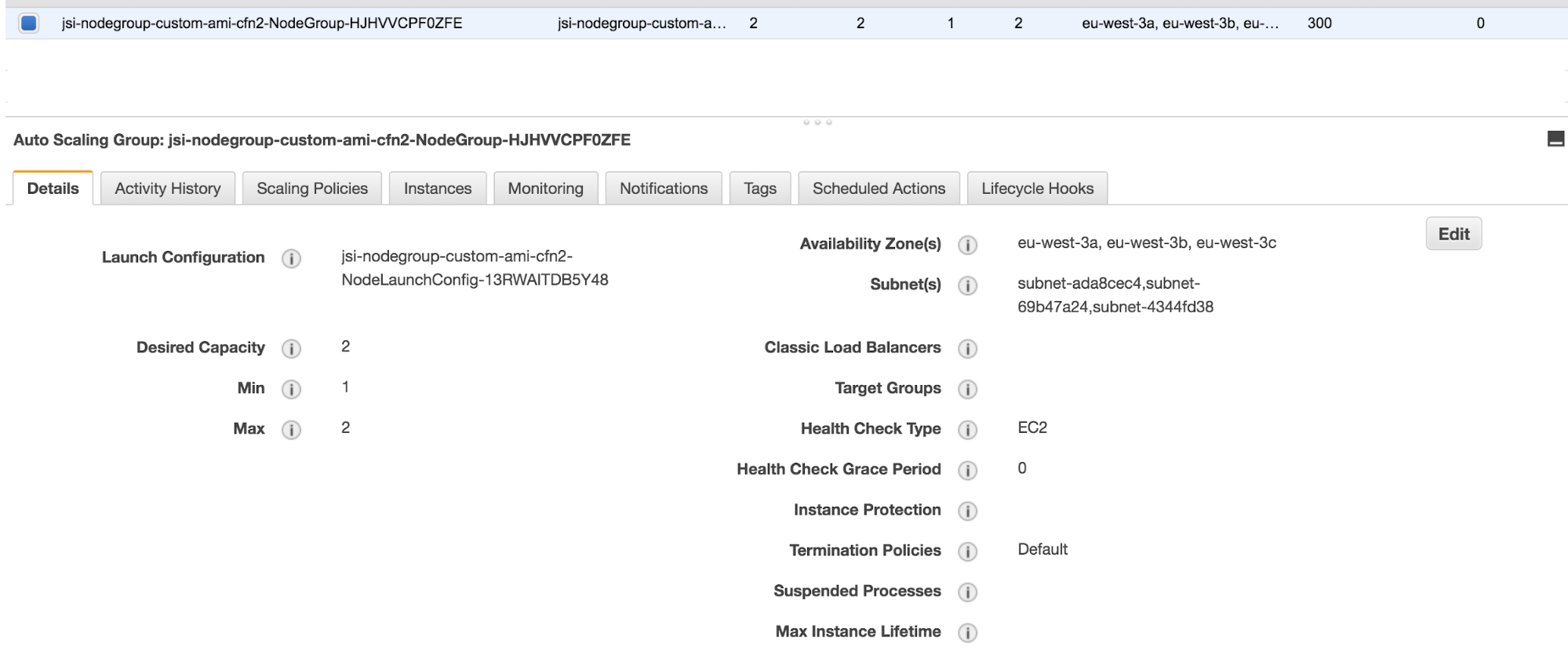The width and height of the screenshot is (1568, 662).
Task: Click info icon beside Desired Capacity
Action: coord(291,349)
